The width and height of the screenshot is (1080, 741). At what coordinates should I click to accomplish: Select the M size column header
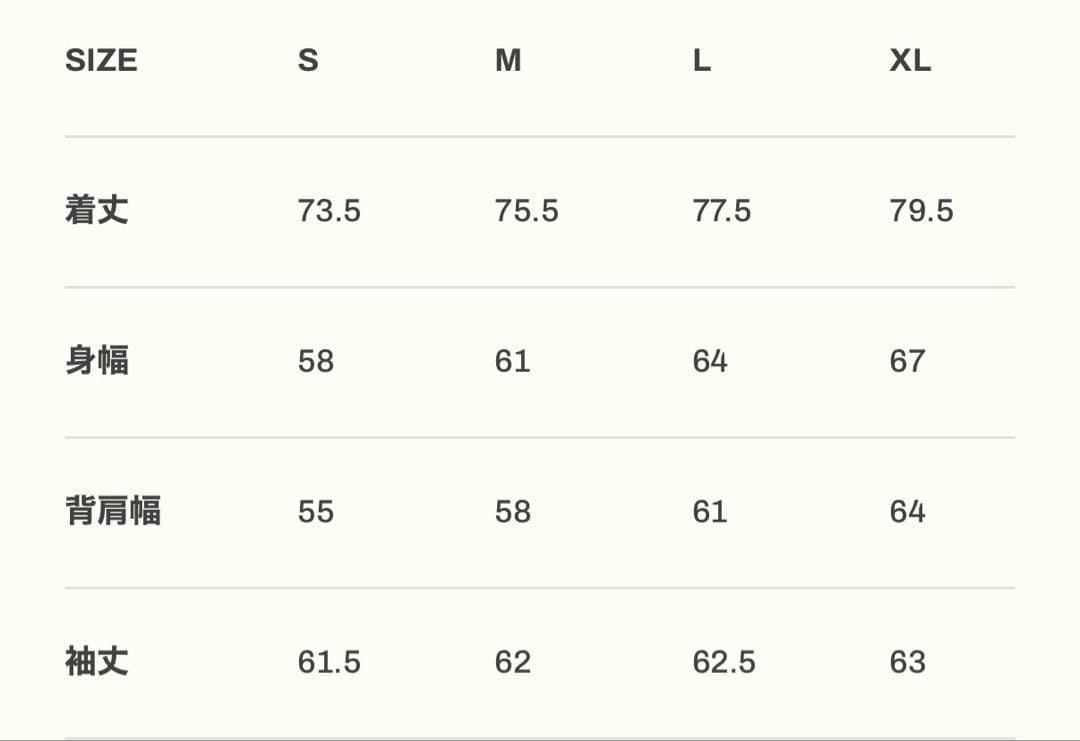coord(508,60)
